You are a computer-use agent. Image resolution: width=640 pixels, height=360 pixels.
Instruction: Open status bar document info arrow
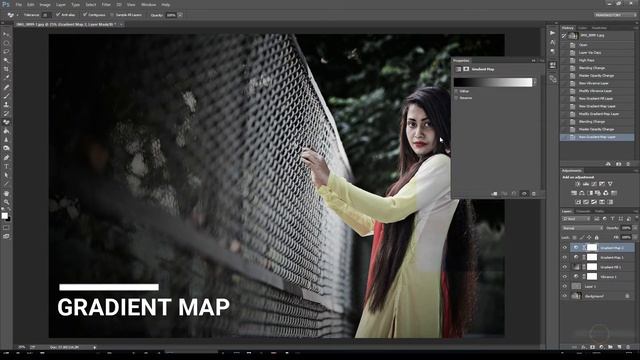[x=95, y=347]
